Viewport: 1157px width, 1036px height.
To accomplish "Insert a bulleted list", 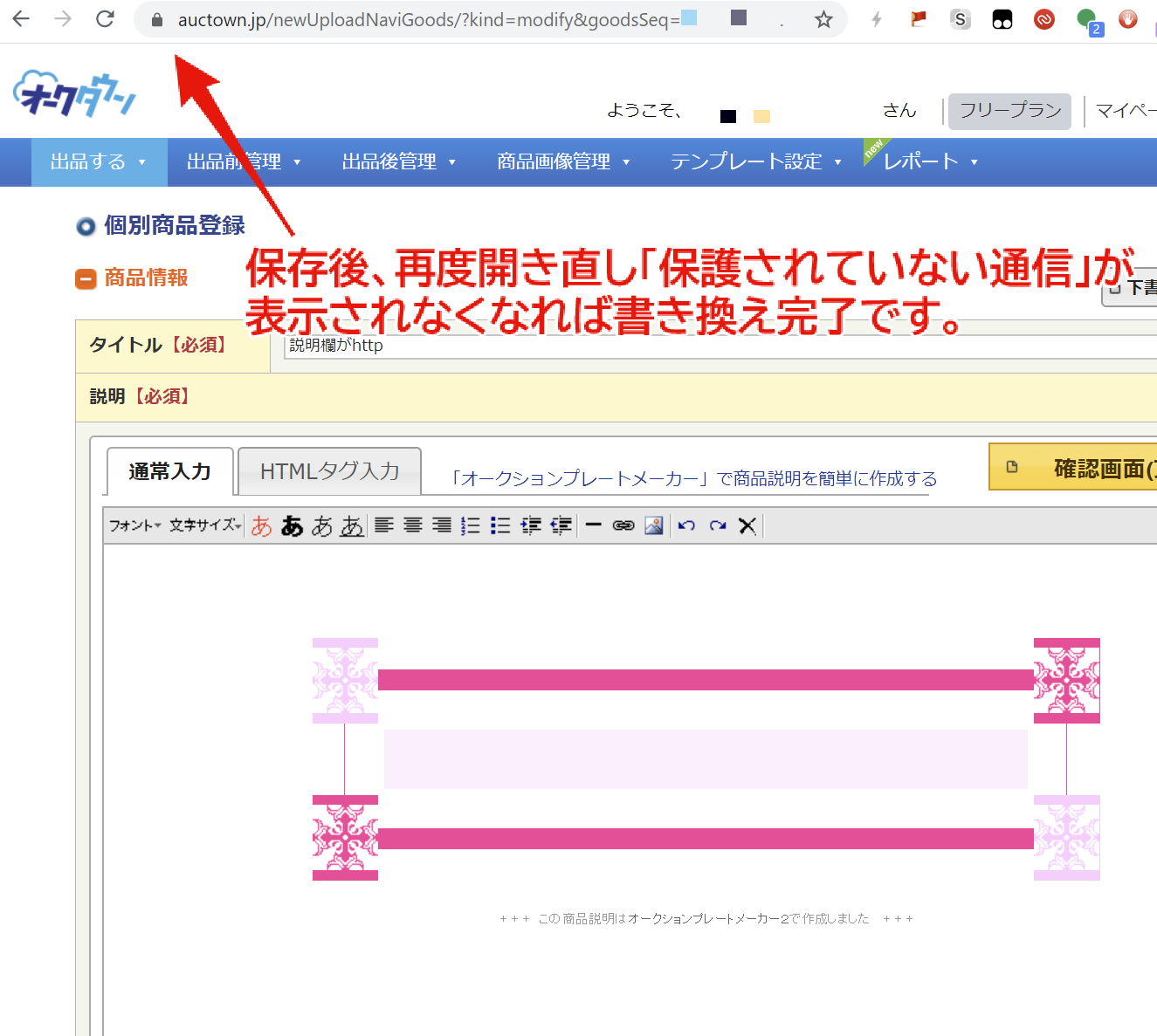I will [x=500, y=525].
